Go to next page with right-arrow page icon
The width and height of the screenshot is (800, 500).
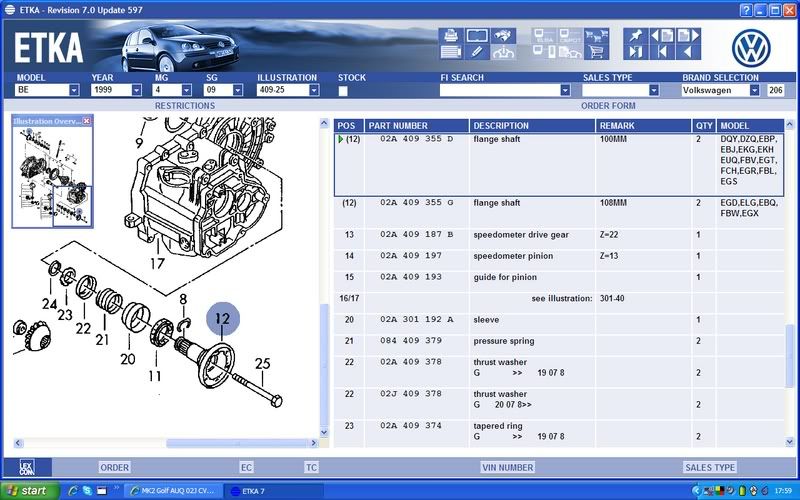pyautogui.click(x=688, y=35)
